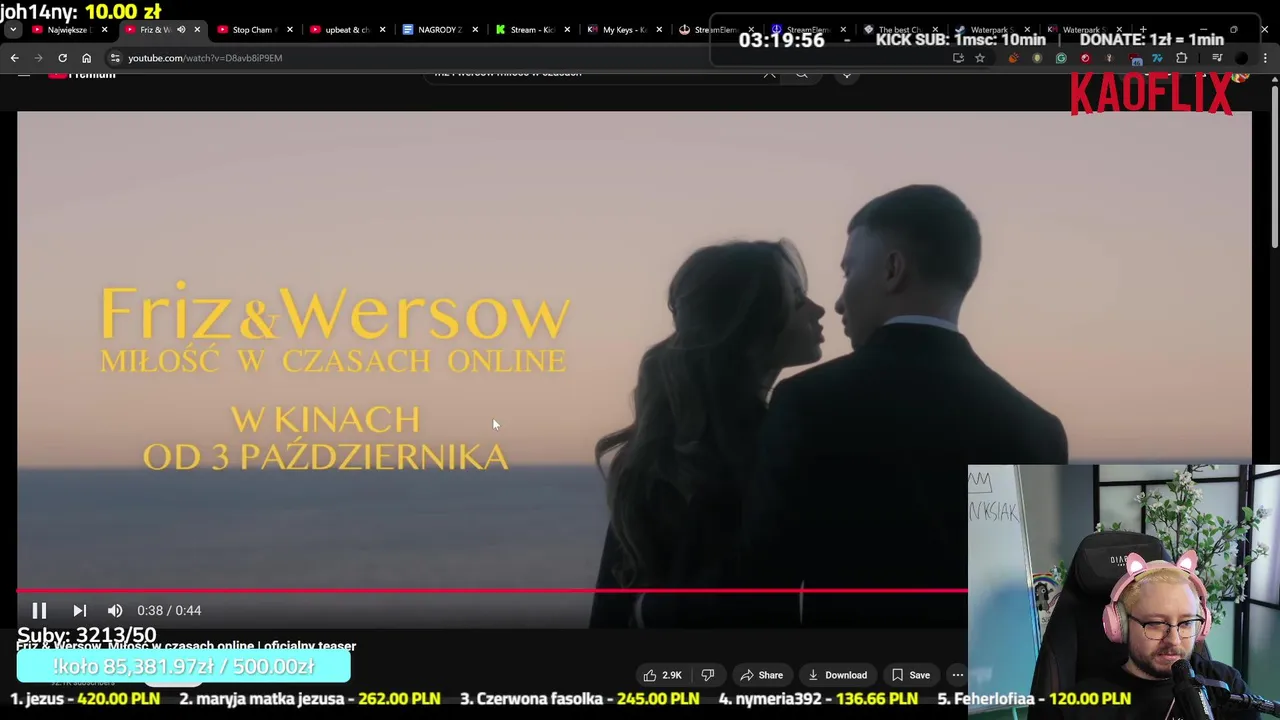This screenshot has width=1280, height=720.
Task: Open the browser home page
Action: (x=86, y=58)
